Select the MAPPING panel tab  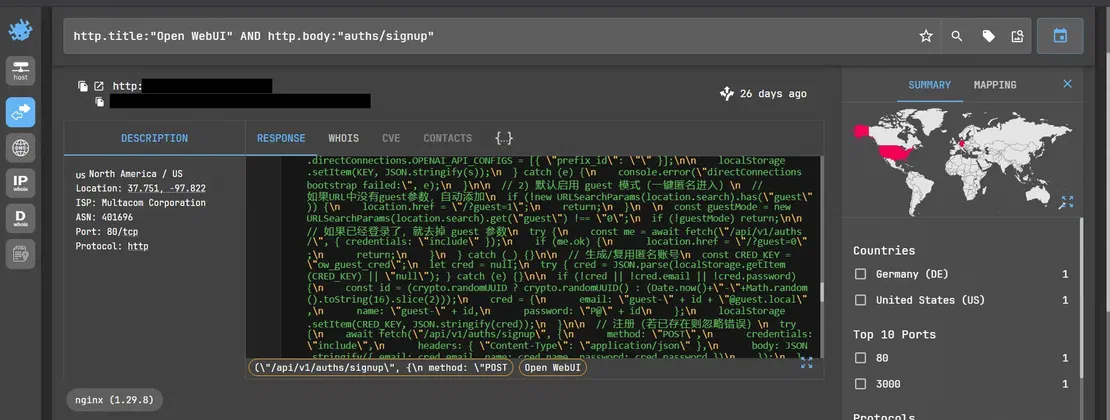click(995, 85)
